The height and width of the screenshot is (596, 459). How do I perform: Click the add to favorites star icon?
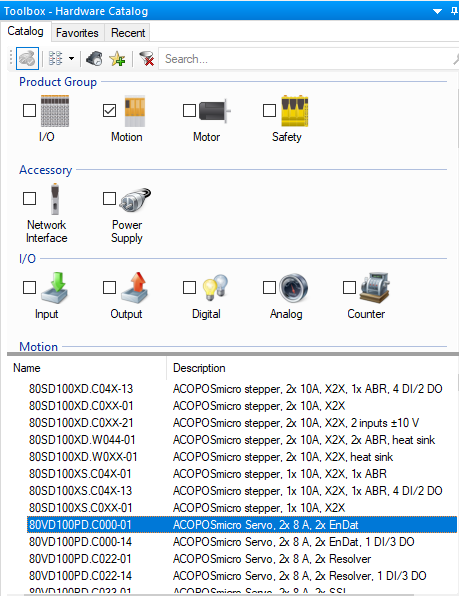pyautogui.click(x=117, y=59)
